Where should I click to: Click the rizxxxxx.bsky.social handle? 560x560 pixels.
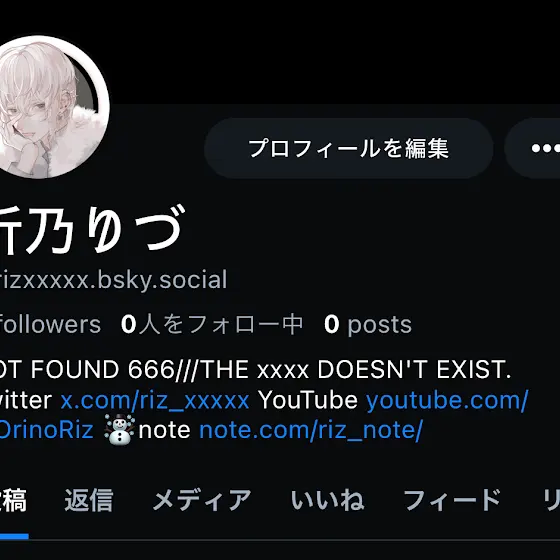[114, 280]
